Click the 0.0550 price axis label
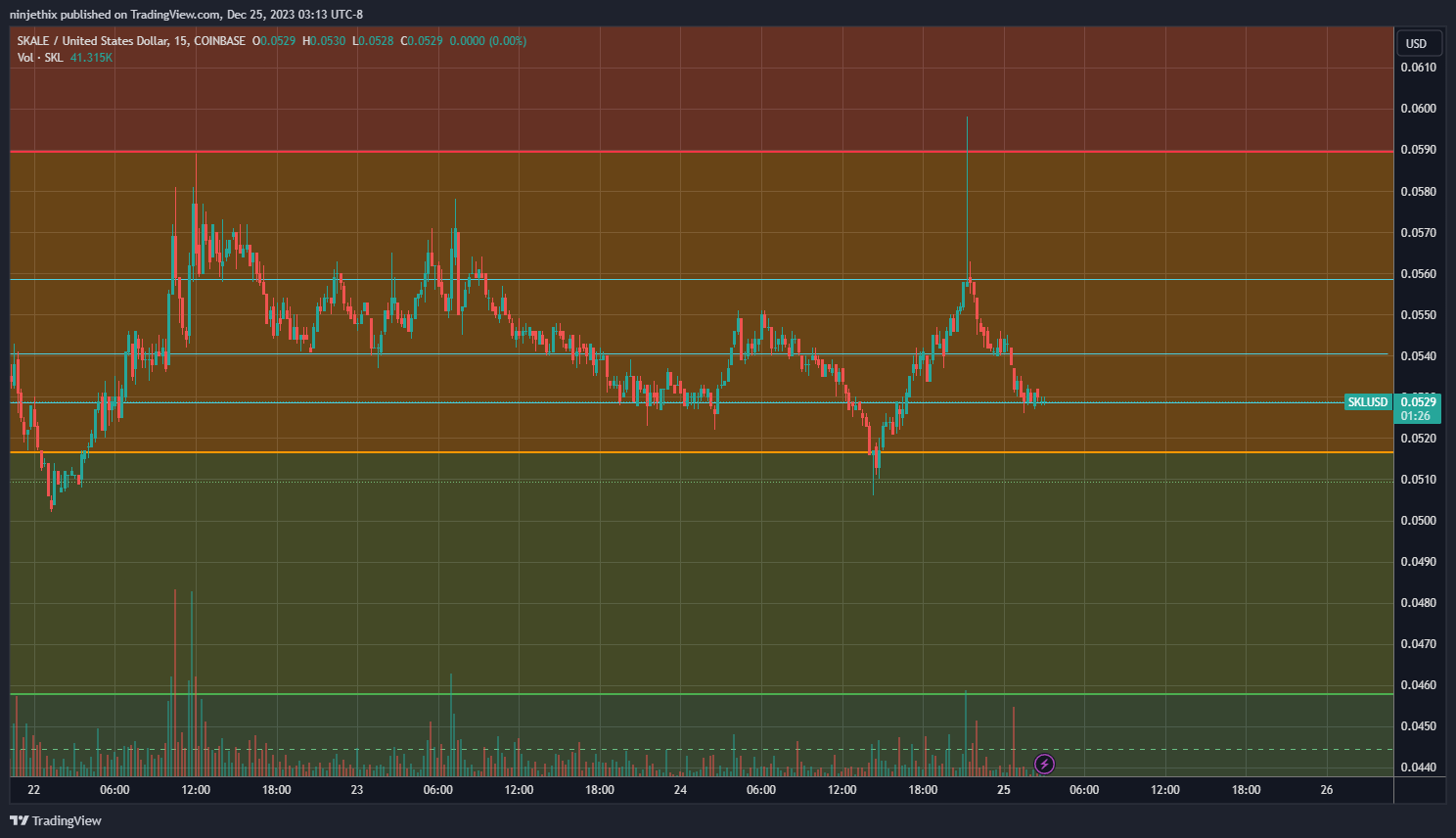The width and height of the screenshot is (1456, 838). 1418,315
